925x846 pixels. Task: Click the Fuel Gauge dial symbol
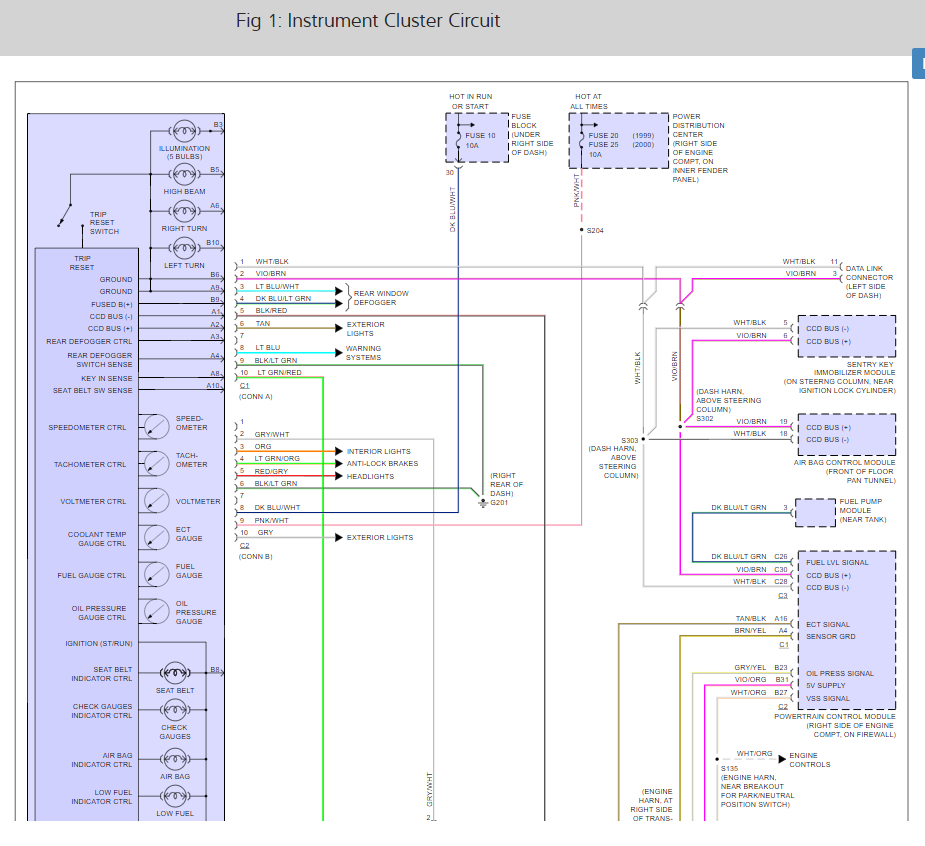coord(156,575)
